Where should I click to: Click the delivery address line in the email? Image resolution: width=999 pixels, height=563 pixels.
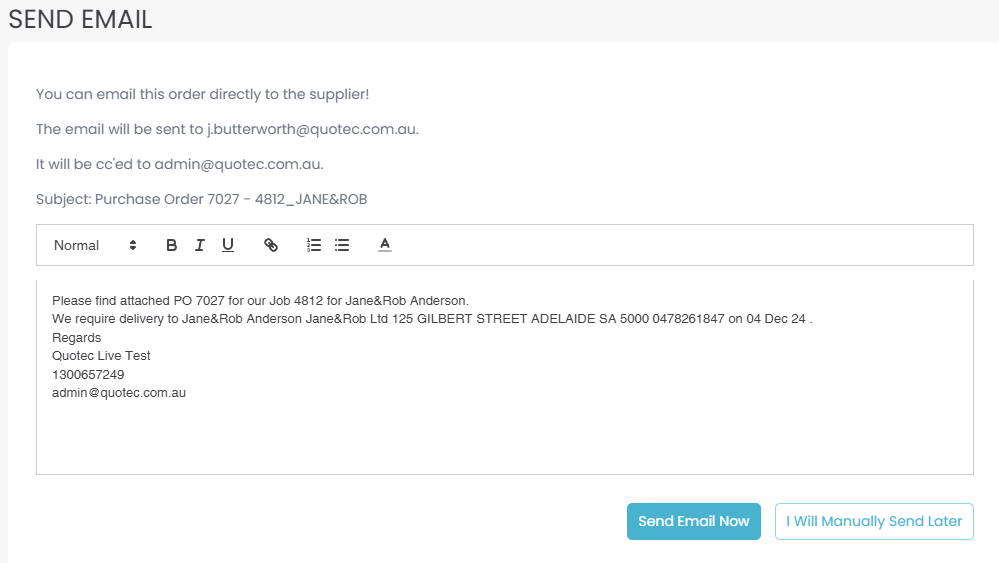(432, 319)
